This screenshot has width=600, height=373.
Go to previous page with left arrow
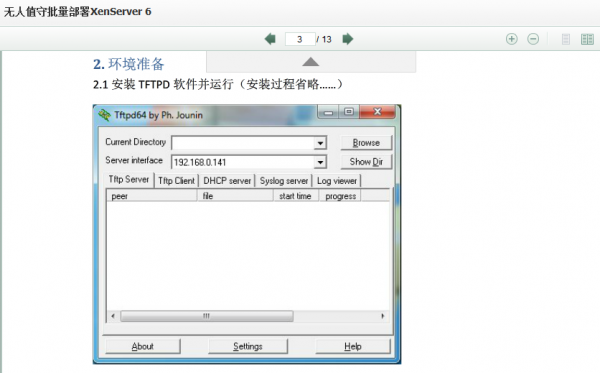270,39
